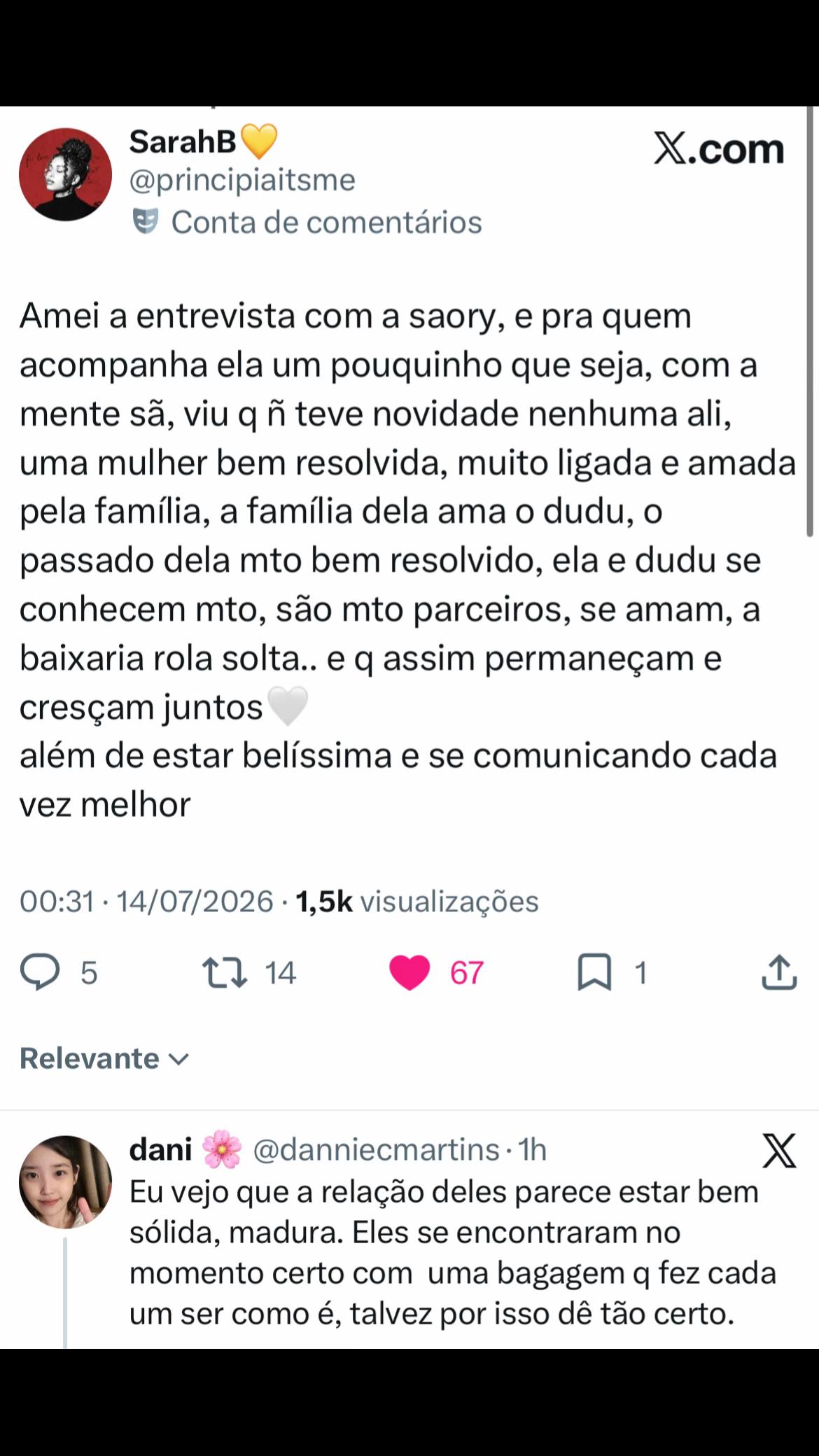The image size is (819, 1456).
Task: Like the post with the pink heart
Action: point(409,973)
